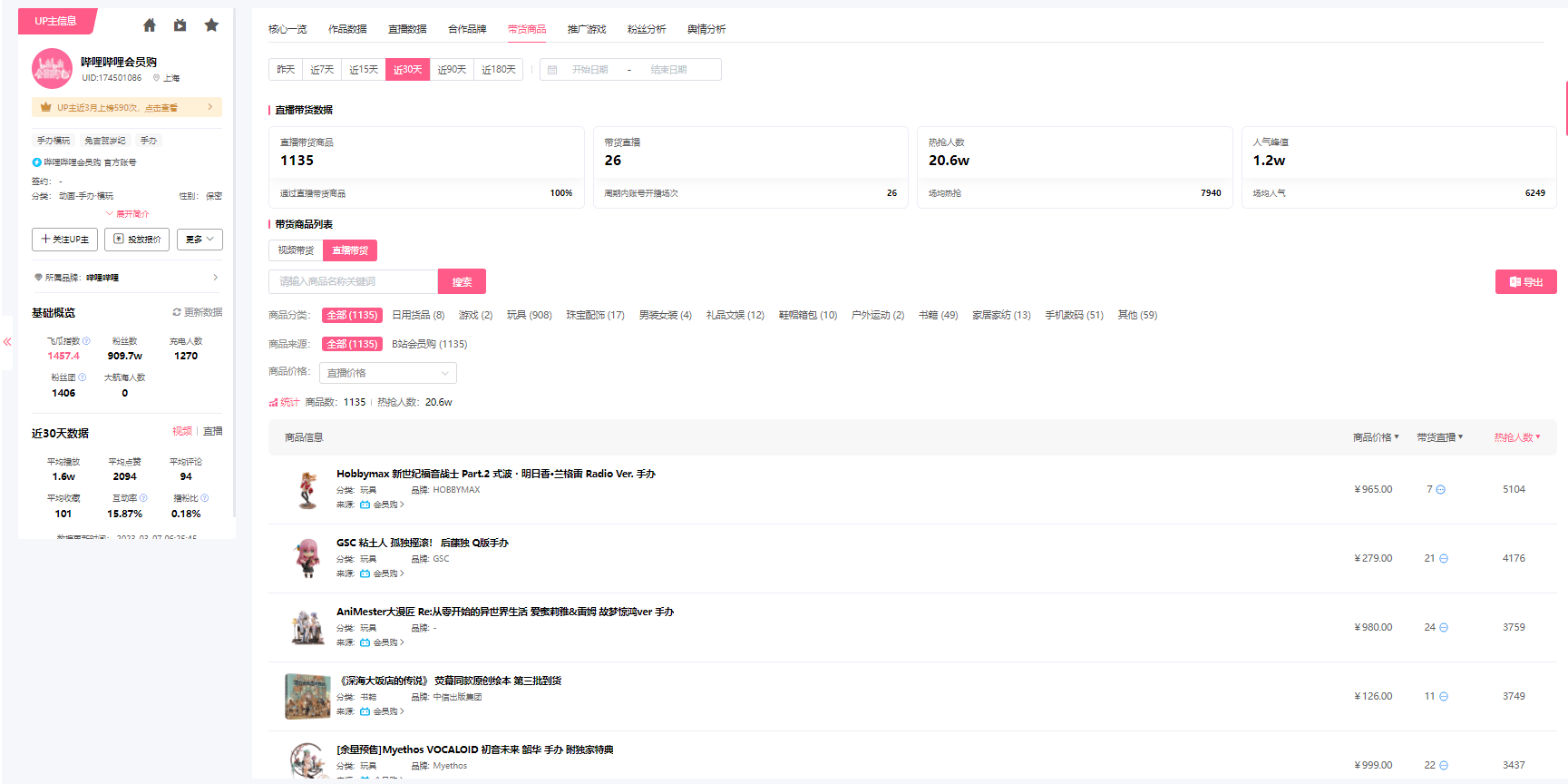
Task: Open the 舆情分析 tab
Action: pos(706,29)
